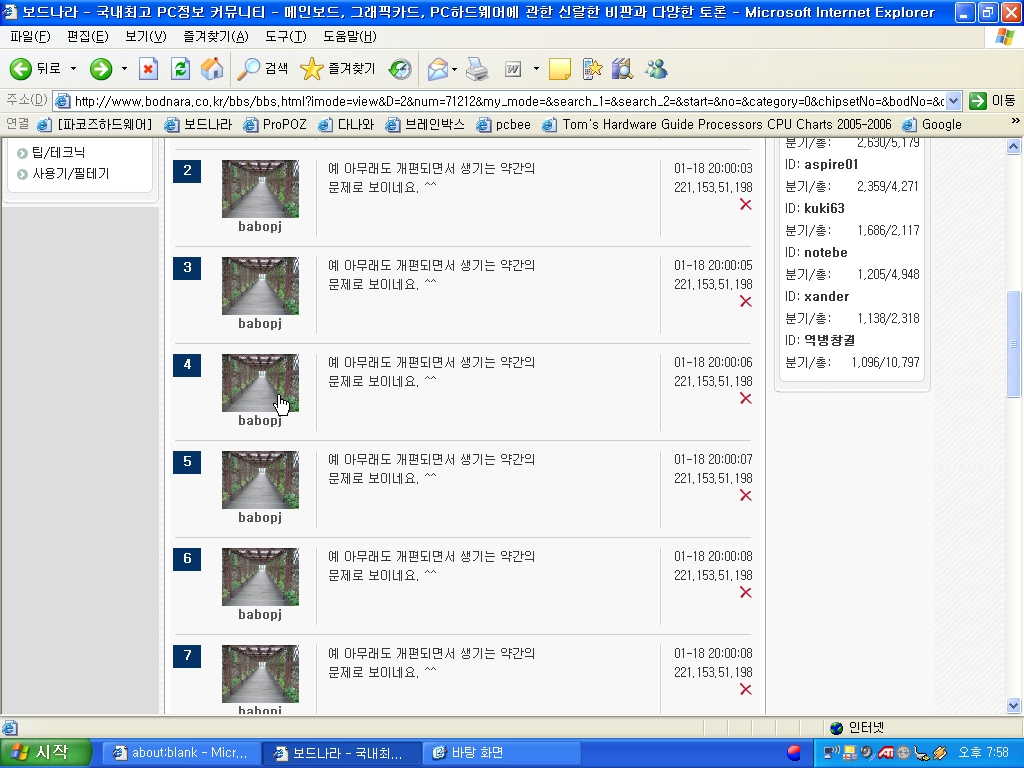This screenshot has width=1024, height=768.
Task: Open the 도움말(H) menu
Action: coord(349,37)
